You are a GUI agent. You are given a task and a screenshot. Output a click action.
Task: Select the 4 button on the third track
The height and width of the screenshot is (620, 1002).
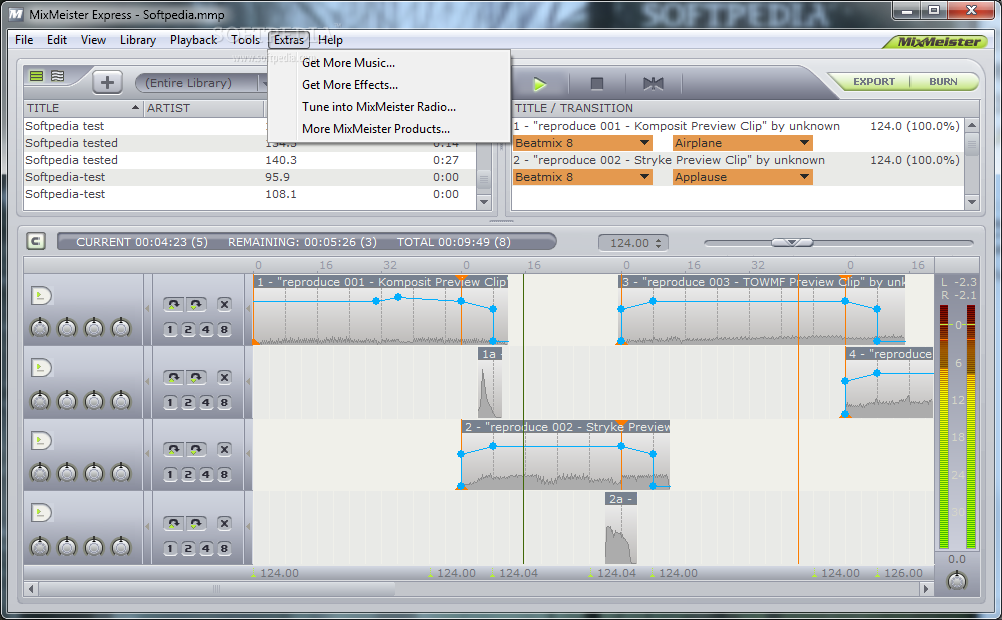click(x=206, y=475)
